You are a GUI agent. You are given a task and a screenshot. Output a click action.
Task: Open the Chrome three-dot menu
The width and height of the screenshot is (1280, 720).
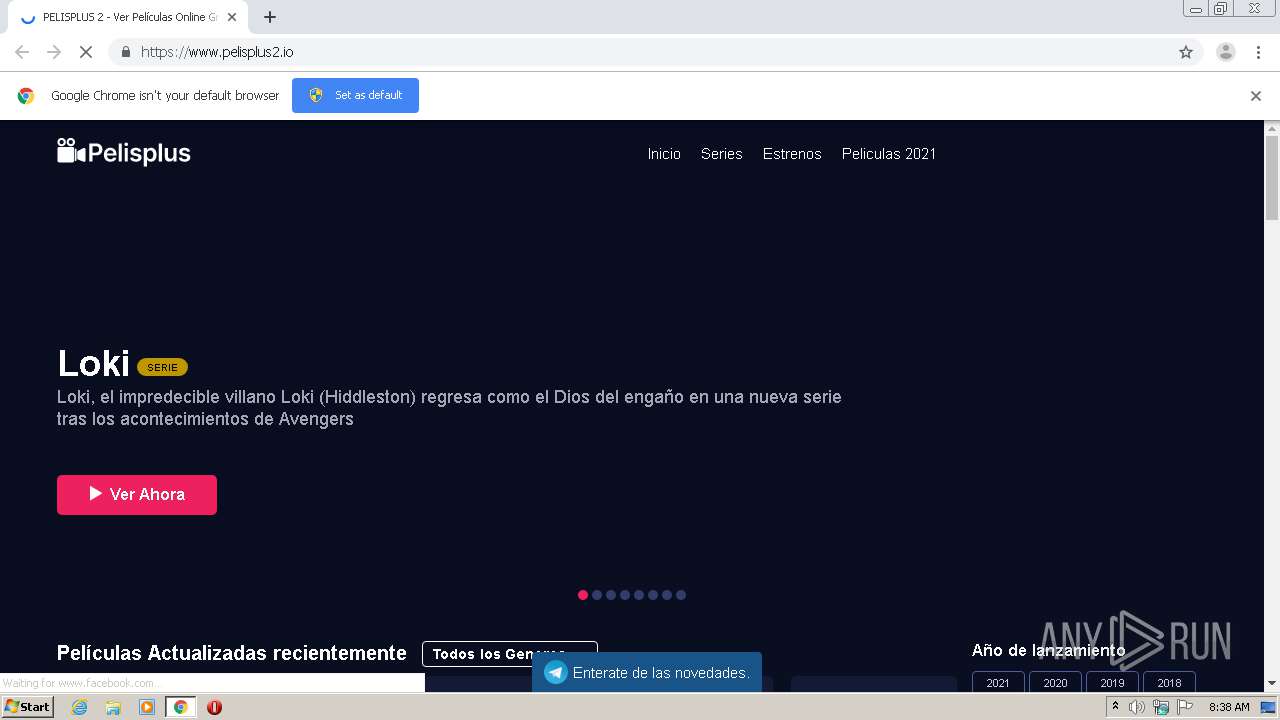[x=1258, y=52]
